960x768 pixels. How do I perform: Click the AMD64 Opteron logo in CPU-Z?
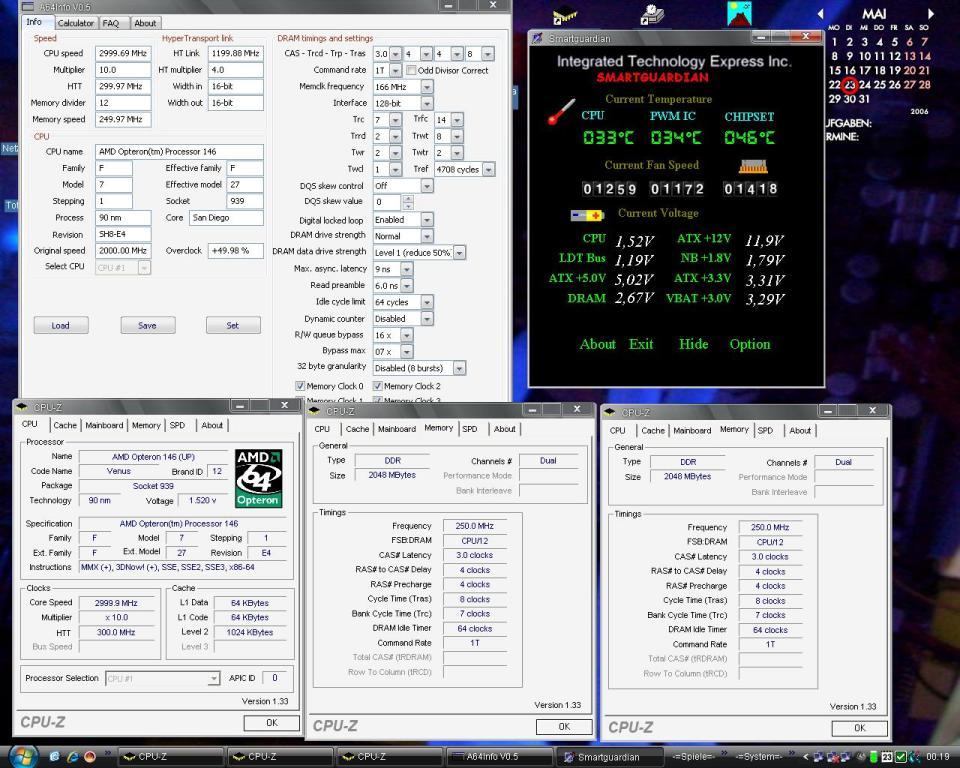click(258, 478)
